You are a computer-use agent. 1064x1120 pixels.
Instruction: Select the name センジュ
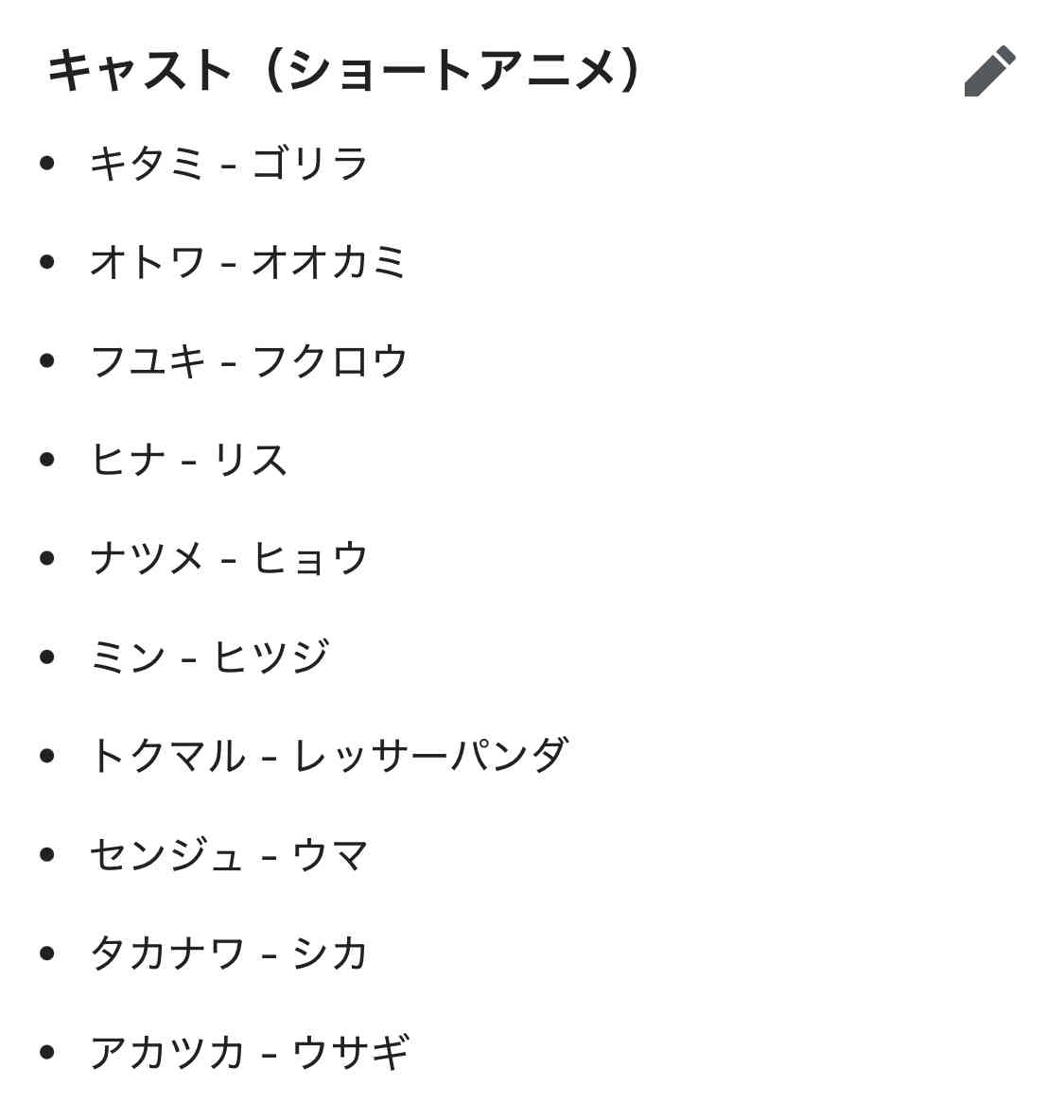[x=167, y=853]
